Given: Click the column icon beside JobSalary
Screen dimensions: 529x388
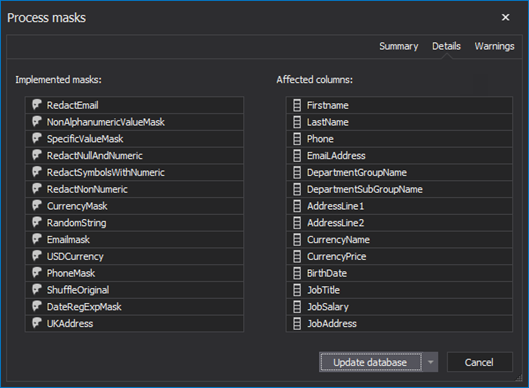Looking at the screenshot, I should click(297, 307).
